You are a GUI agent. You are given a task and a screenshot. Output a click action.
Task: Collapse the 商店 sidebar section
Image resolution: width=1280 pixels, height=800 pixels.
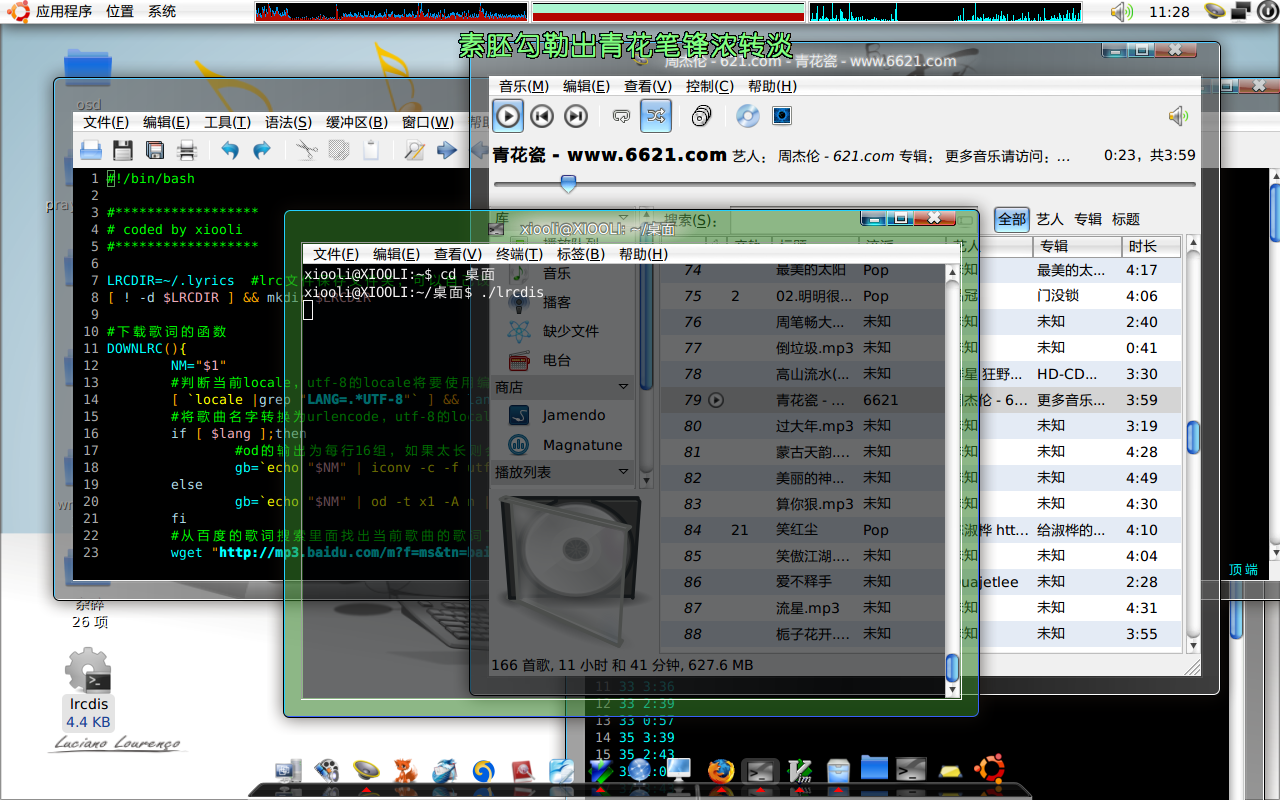pyautogui.click(x=623, y=387)
